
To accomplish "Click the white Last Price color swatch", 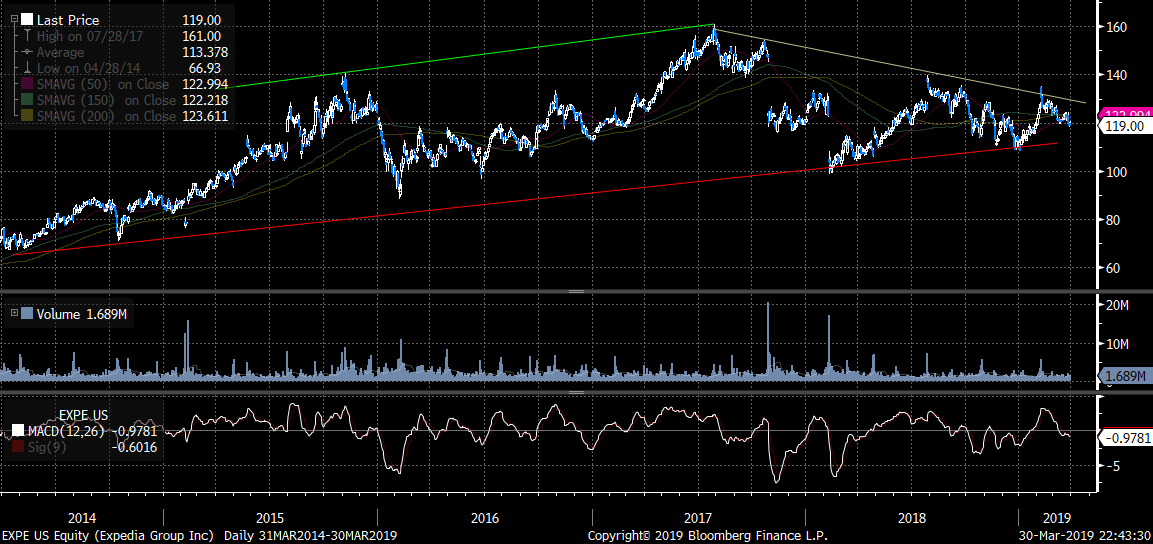I will 27,20.
